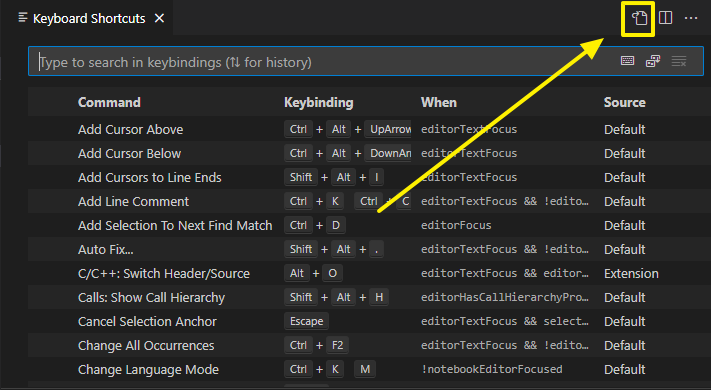Click the Escape keybinding

coord(307,322)
